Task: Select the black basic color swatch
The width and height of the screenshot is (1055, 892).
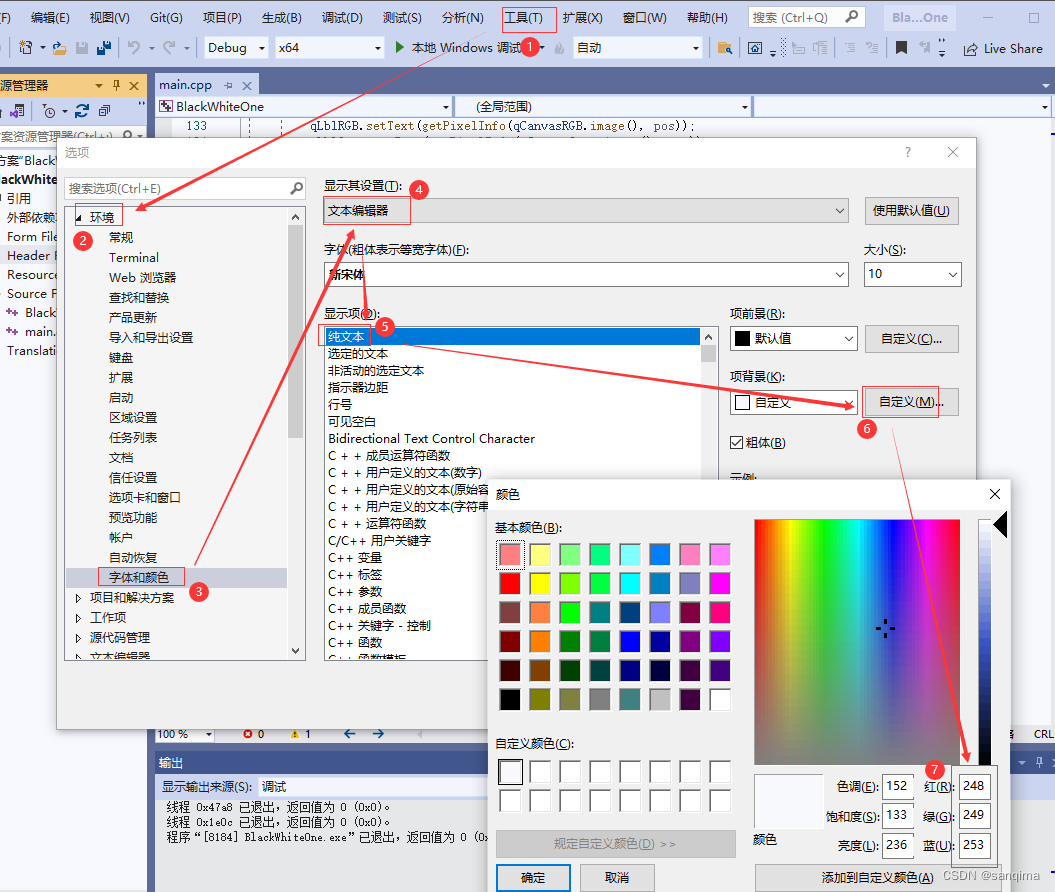Action: 510,700
